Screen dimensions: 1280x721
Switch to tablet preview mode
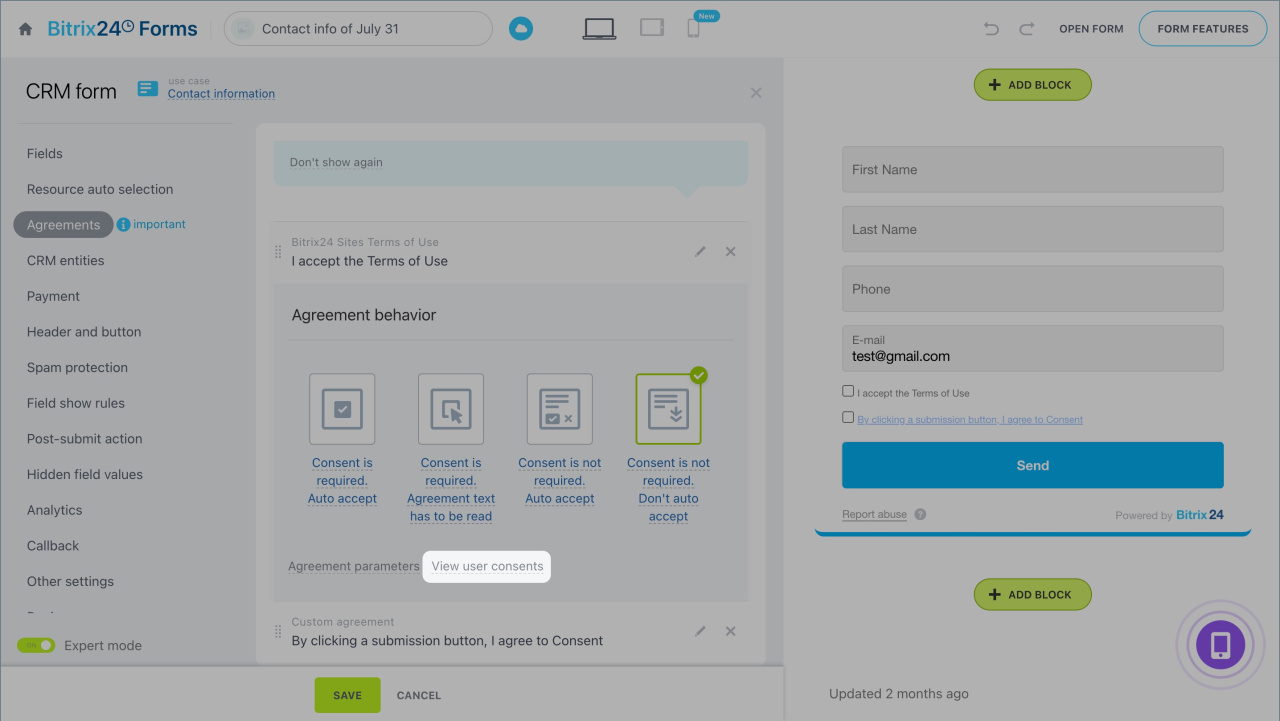click(x=652, y=28)
